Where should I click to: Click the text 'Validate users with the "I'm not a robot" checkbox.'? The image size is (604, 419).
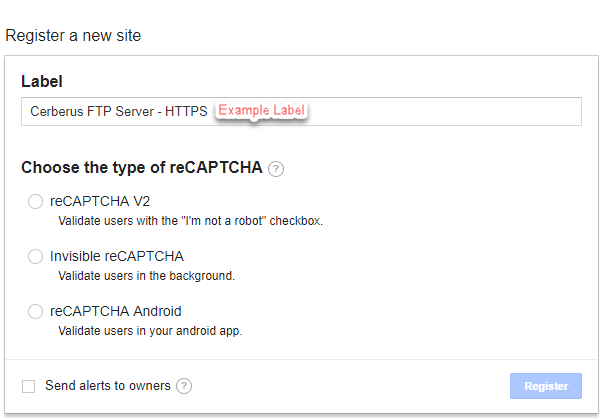pos(190,221)
